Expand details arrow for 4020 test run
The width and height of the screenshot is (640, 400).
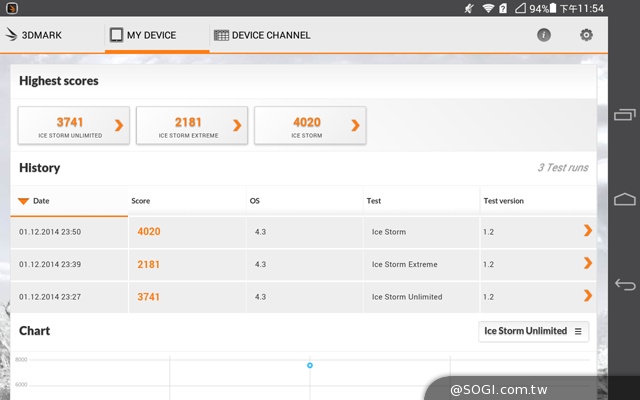[x=587, y=231]
